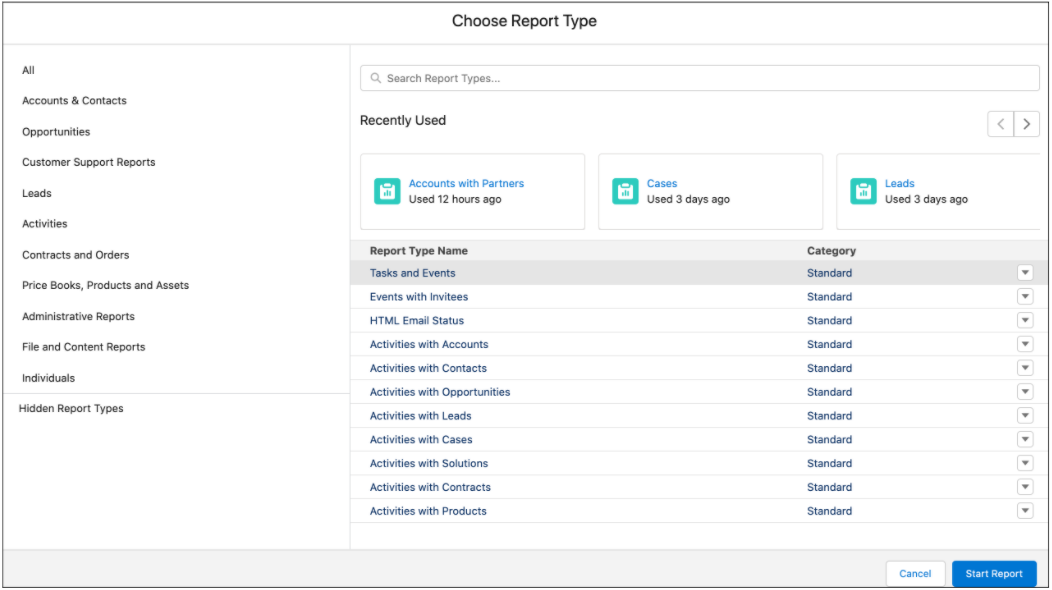Image resolution: width=1052 pixels, height=590 pixels.
Task: Click the previous arrow in Recently Used
Action: tap(1001, 124)
